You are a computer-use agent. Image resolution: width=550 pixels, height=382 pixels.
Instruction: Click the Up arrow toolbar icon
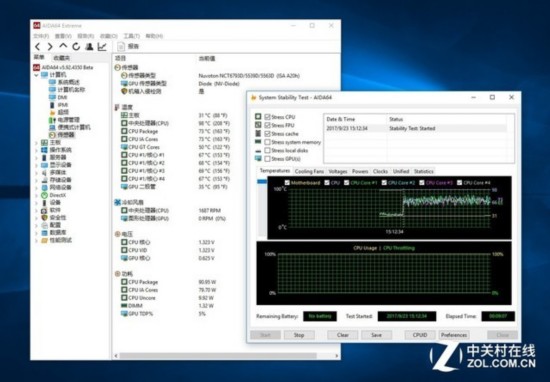coord(63,46)
